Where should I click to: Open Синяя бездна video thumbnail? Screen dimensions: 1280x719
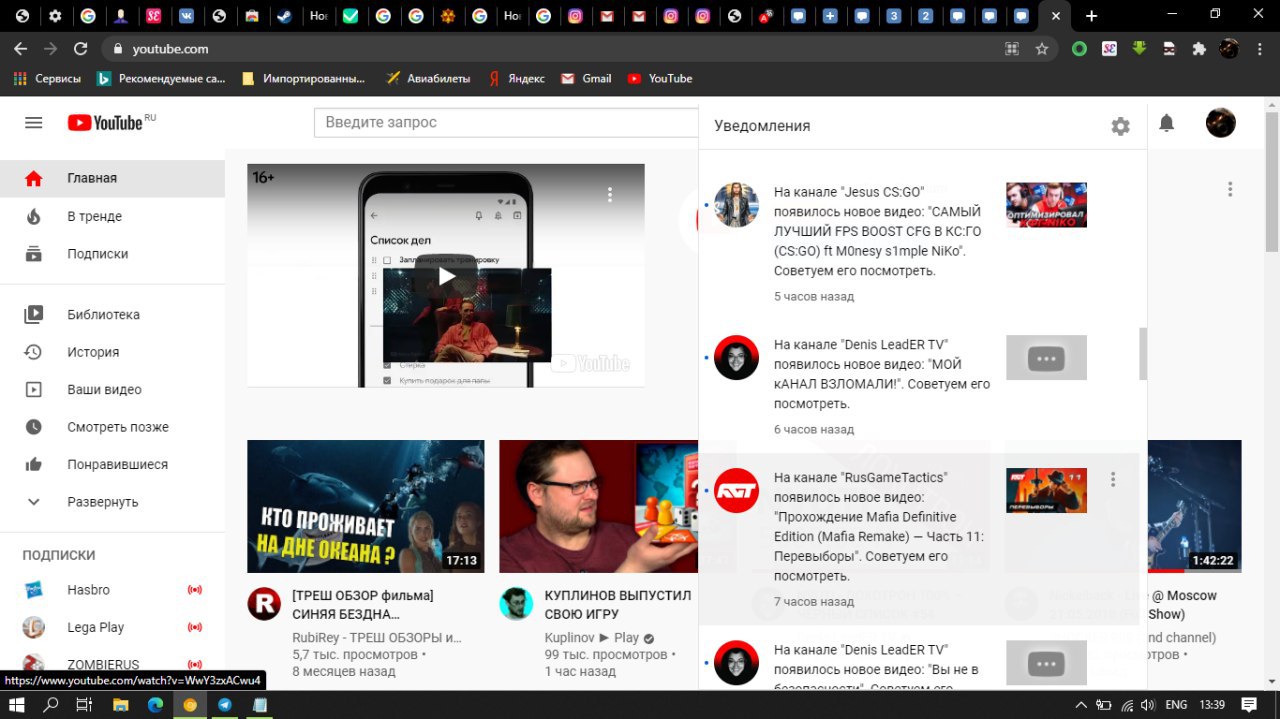[366, 506]
